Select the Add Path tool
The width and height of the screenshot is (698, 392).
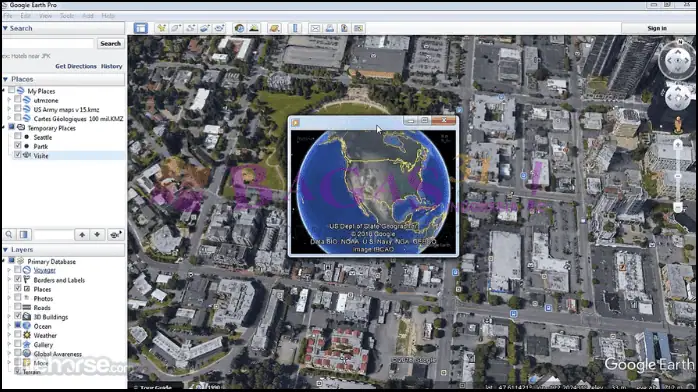click(x=191, y=28)
